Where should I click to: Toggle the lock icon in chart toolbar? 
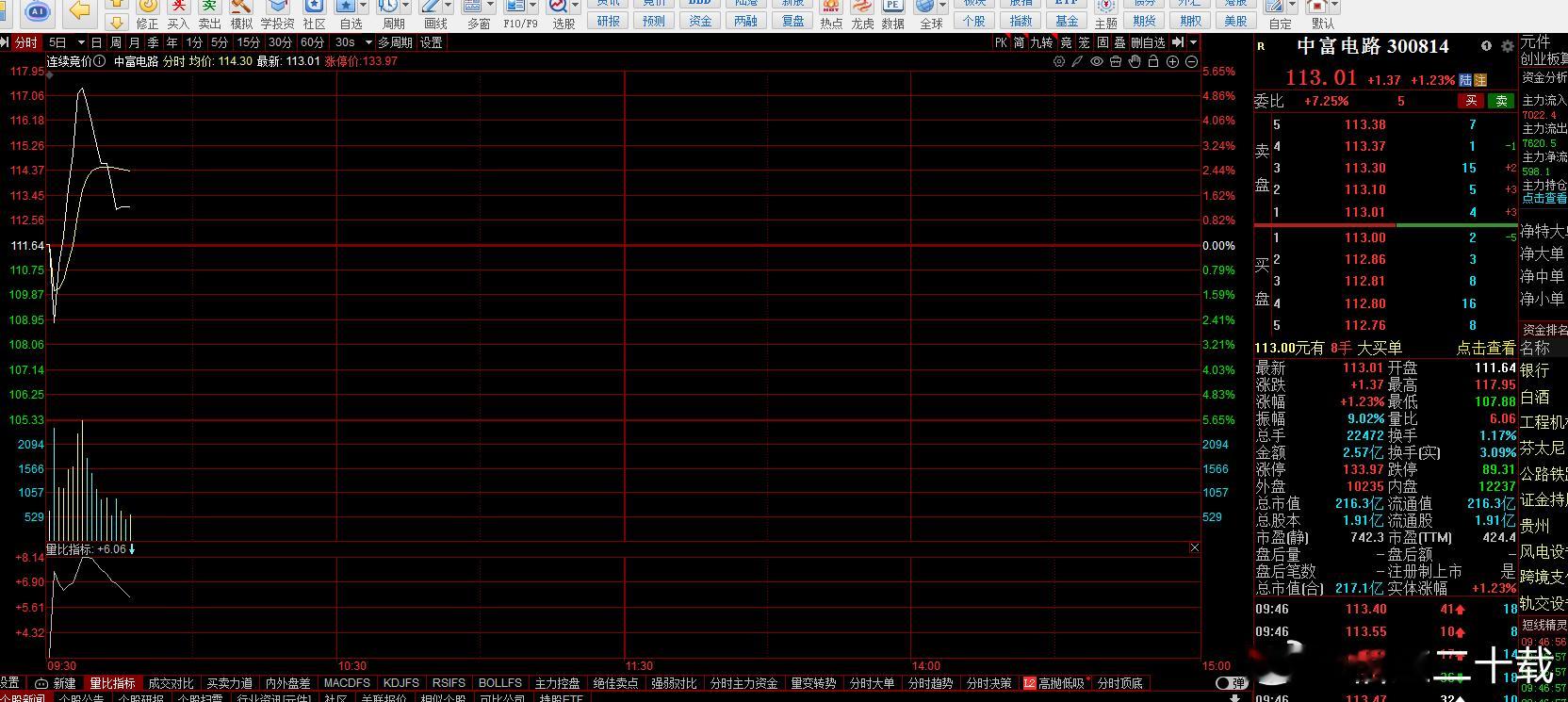pyautogui.click(x=1153, y=61)
